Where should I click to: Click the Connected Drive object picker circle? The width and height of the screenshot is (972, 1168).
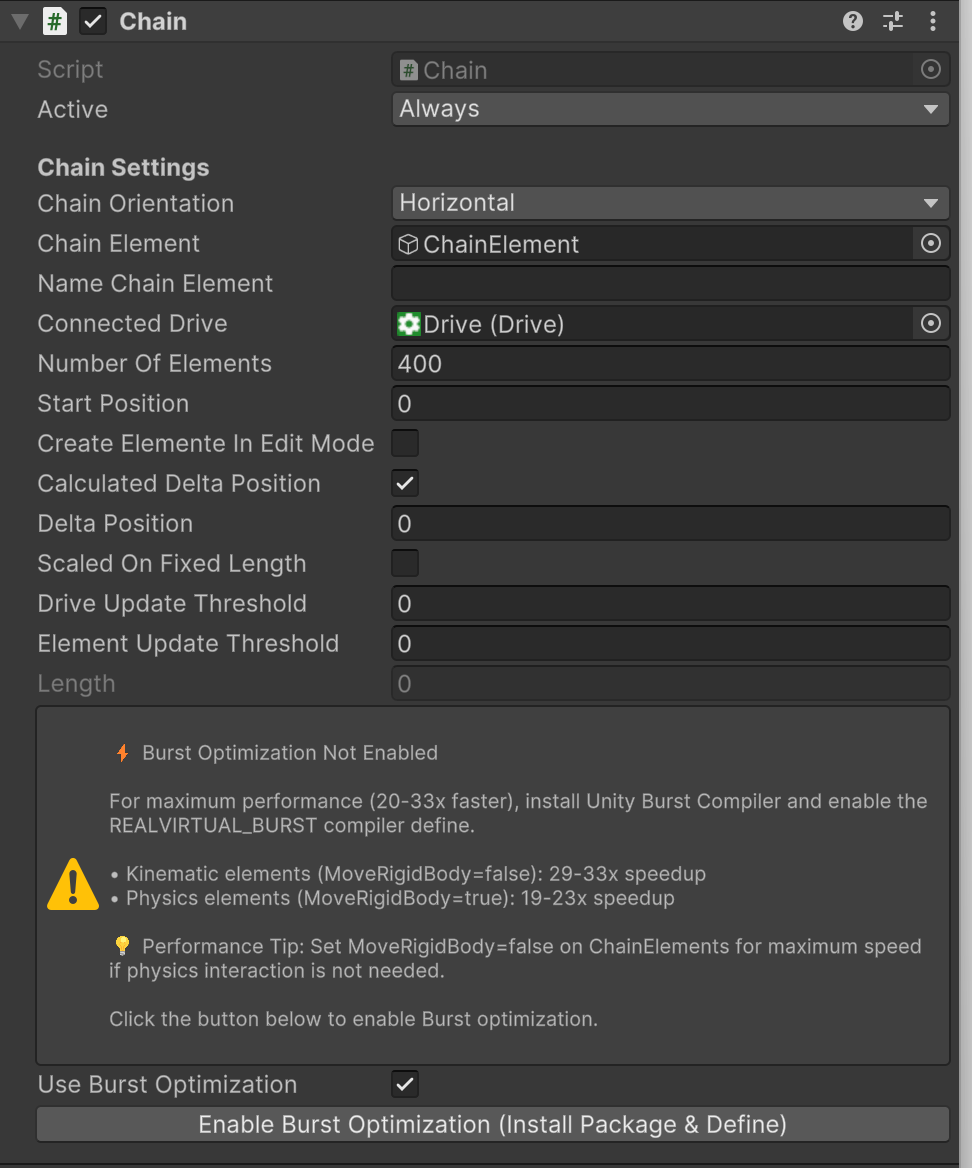tap(931, 324)
